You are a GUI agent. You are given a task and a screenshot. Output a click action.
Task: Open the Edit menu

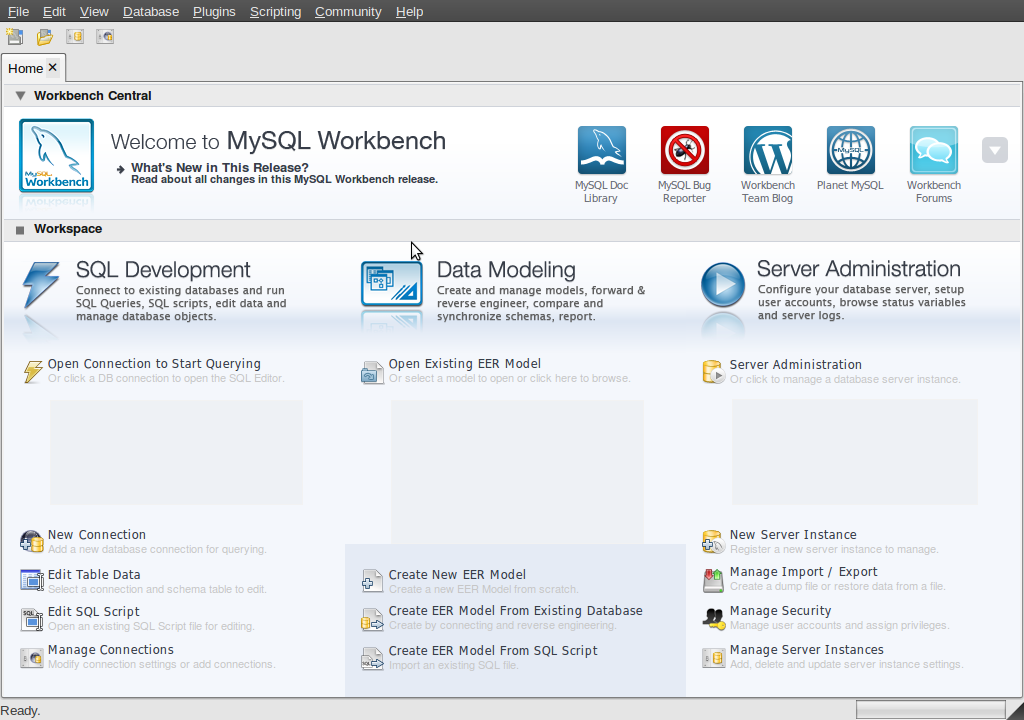pyautogui.click(x=54, y=12)
